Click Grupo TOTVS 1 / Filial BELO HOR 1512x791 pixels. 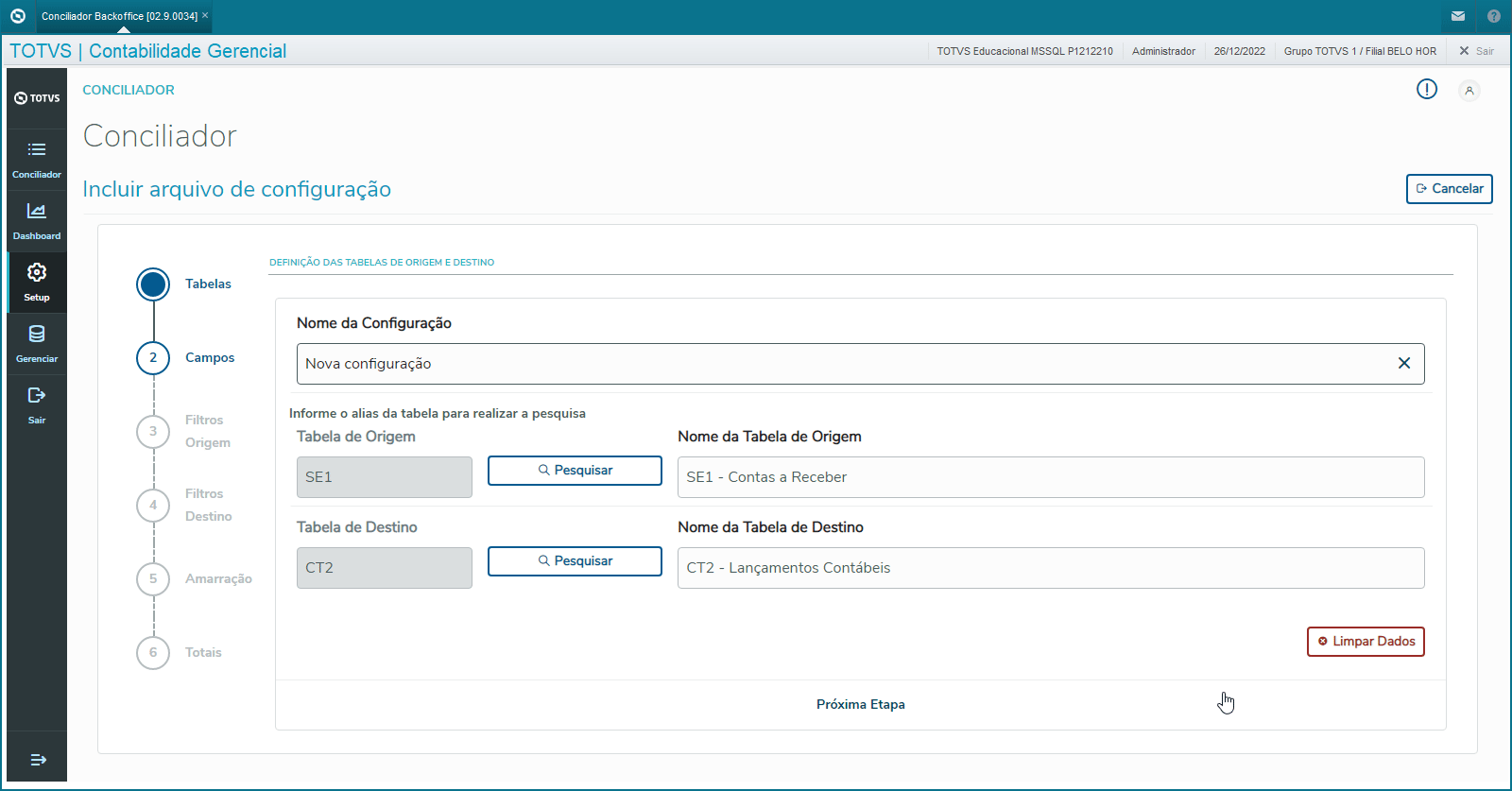click(1360, 51)
